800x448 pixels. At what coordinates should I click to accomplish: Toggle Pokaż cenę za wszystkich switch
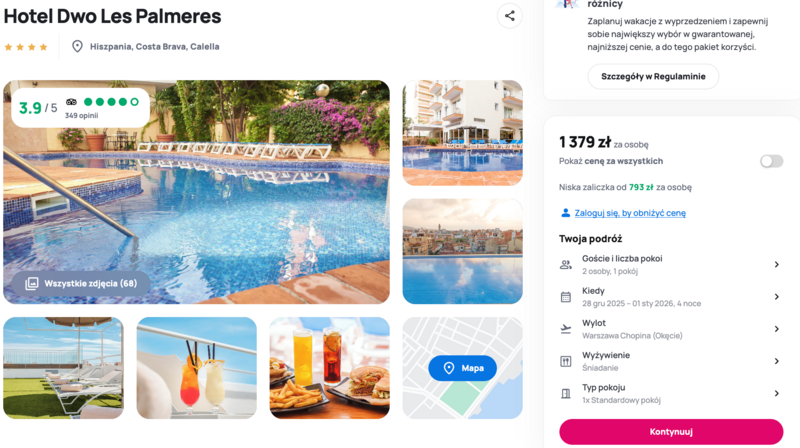[771, 161]
